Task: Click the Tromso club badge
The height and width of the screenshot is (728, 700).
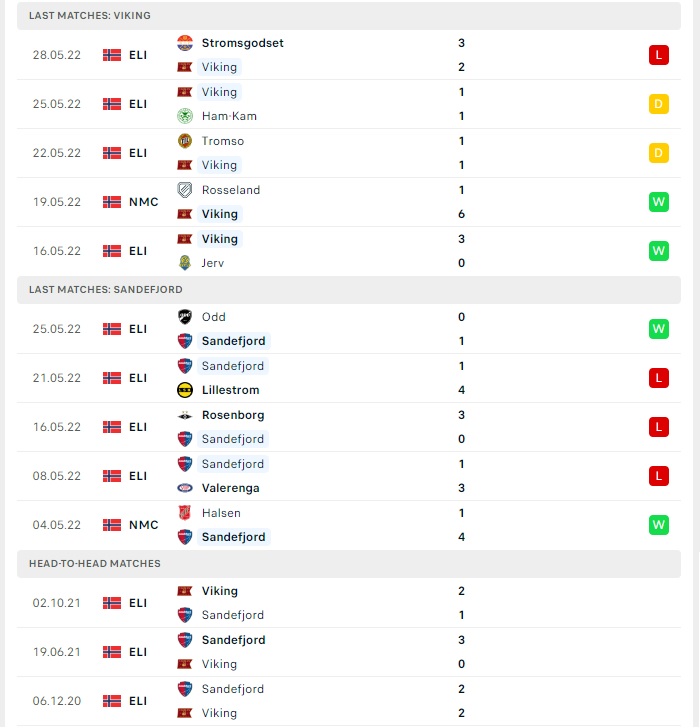Action: [185, 141]
